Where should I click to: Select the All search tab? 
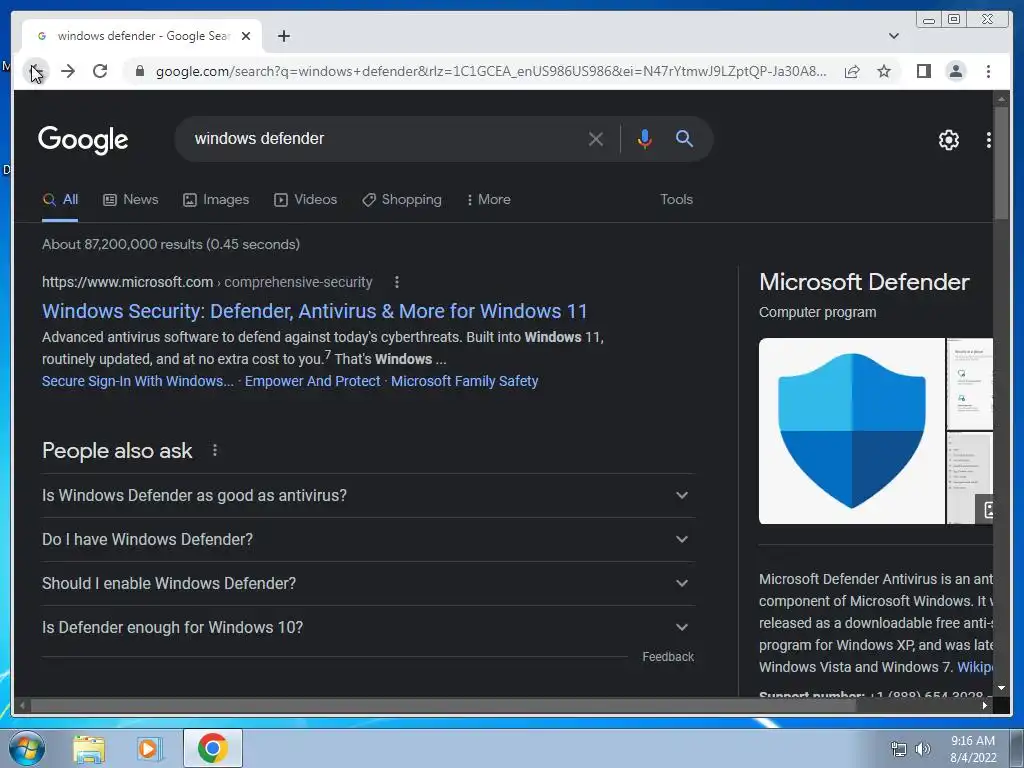[60, 200]
